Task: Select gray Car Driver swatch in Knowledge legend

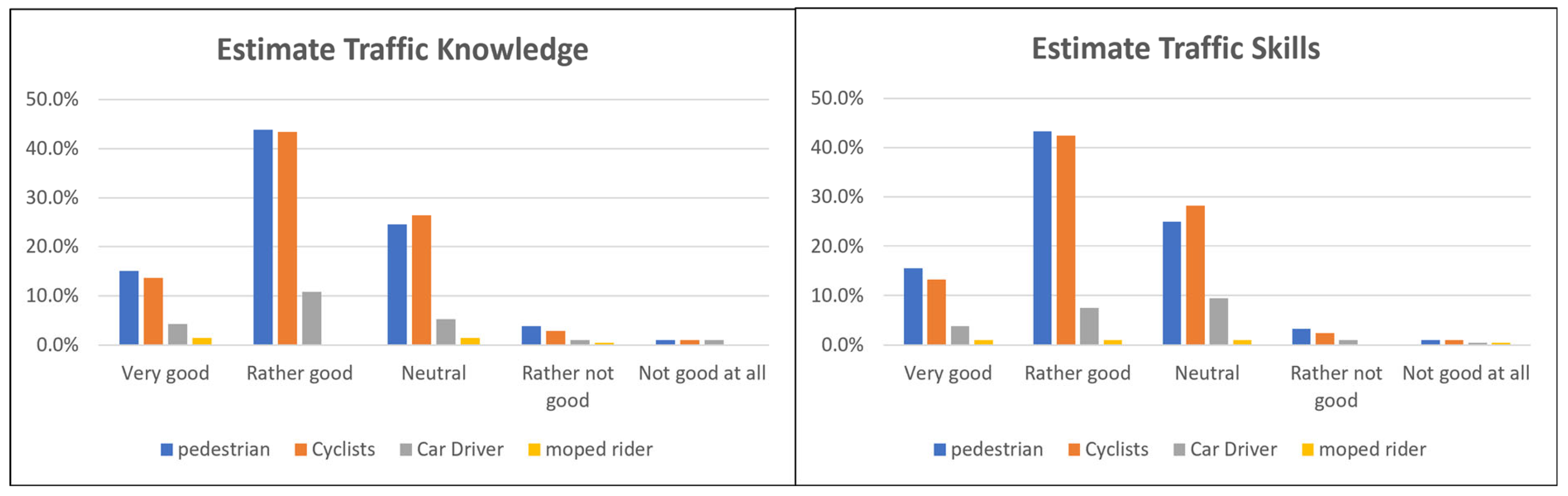Action: click(405, 450)
